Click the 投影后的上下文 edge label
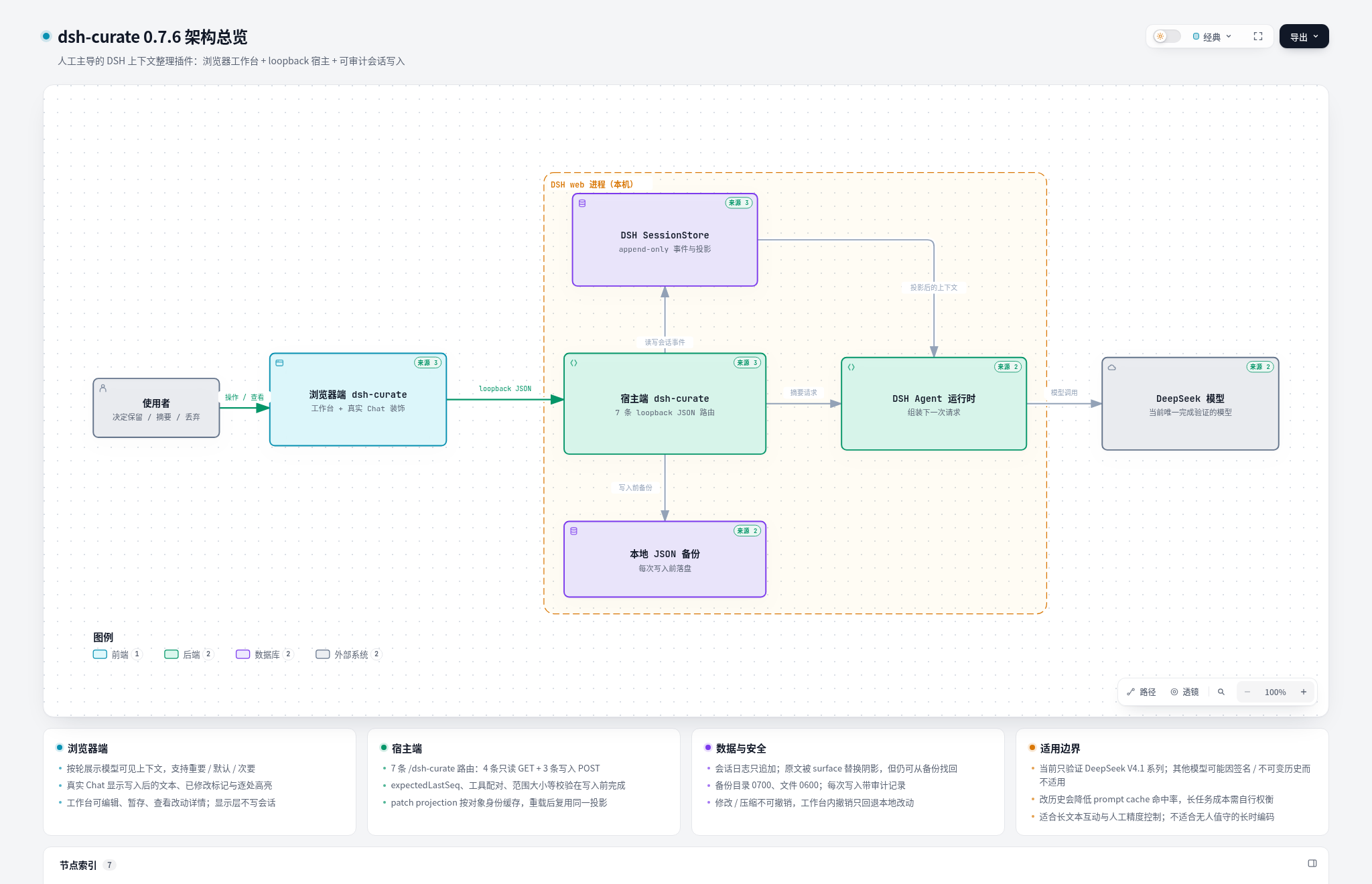Viewport: 1372px width, 884px height. (x=934, y=287)
